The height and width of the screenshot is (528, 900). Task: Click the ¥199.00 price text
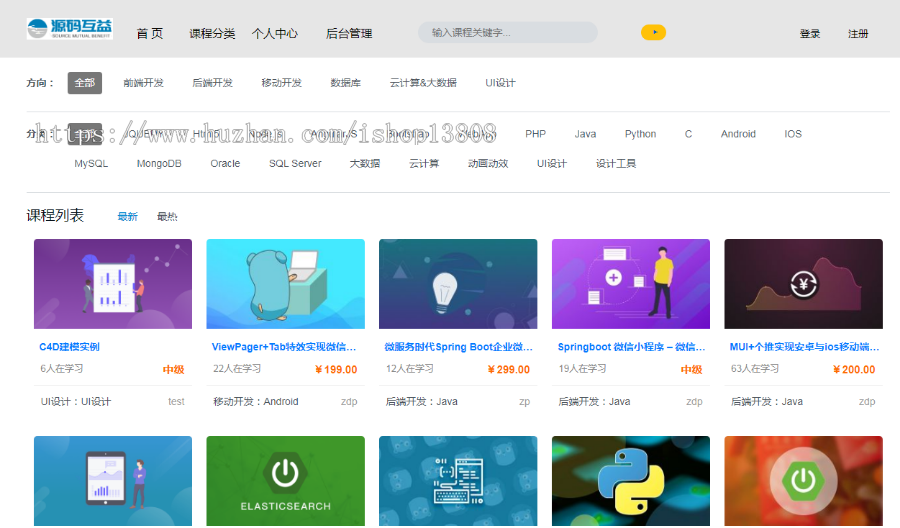pos(336,370)
